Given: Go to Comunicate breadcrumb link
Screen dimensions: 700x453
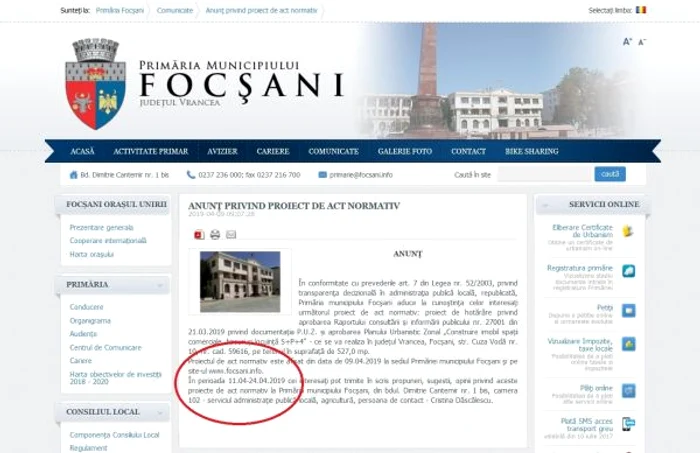Looking at the screenshot, I should [175, 10].
